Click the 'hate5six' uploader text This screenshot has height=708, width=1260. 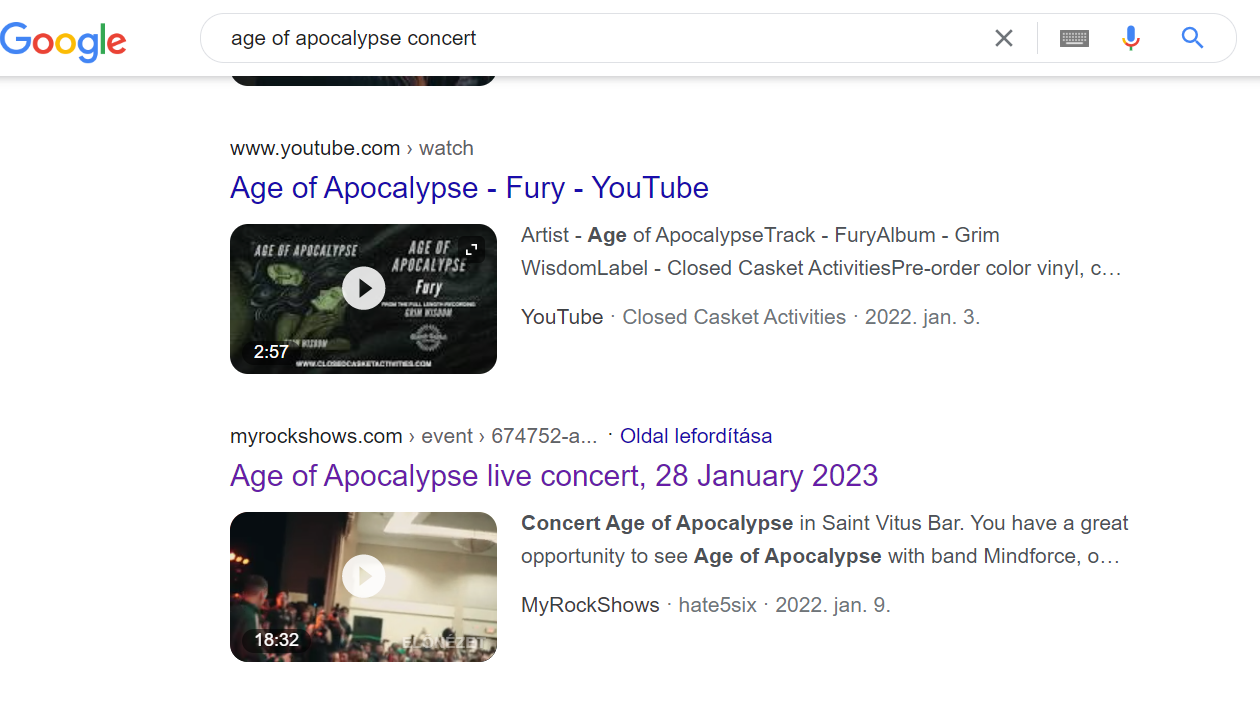pyautogui.click(x=717, y=605)
